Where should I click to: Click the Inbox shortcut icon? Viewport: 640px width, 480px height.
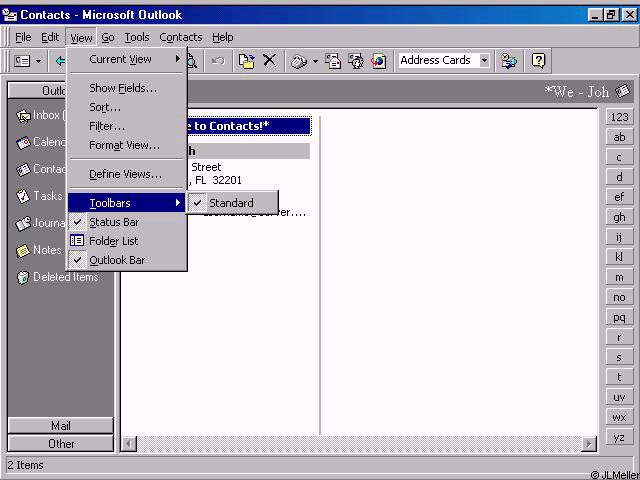click(23, 116)
